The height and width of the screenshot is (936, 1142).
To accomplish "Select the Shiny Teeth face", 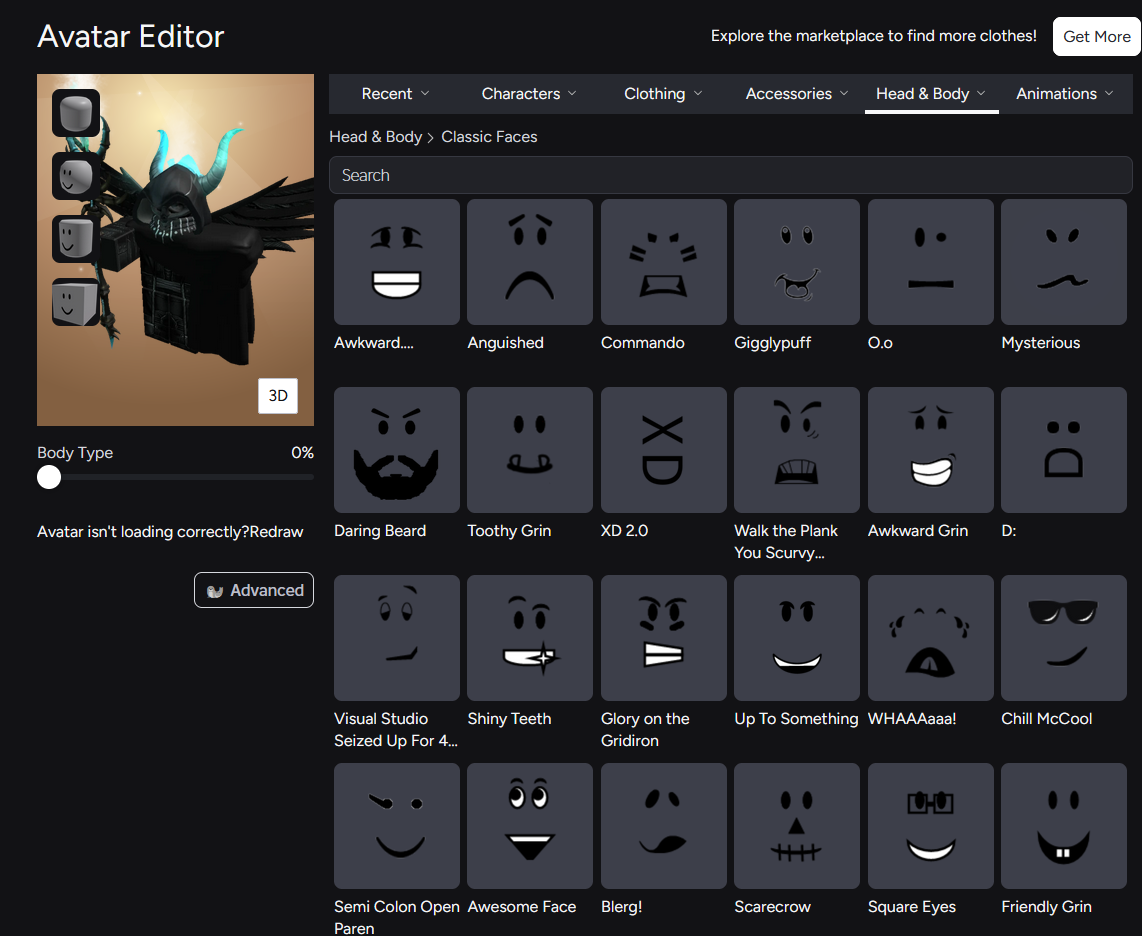I will [x=529, y=637].
